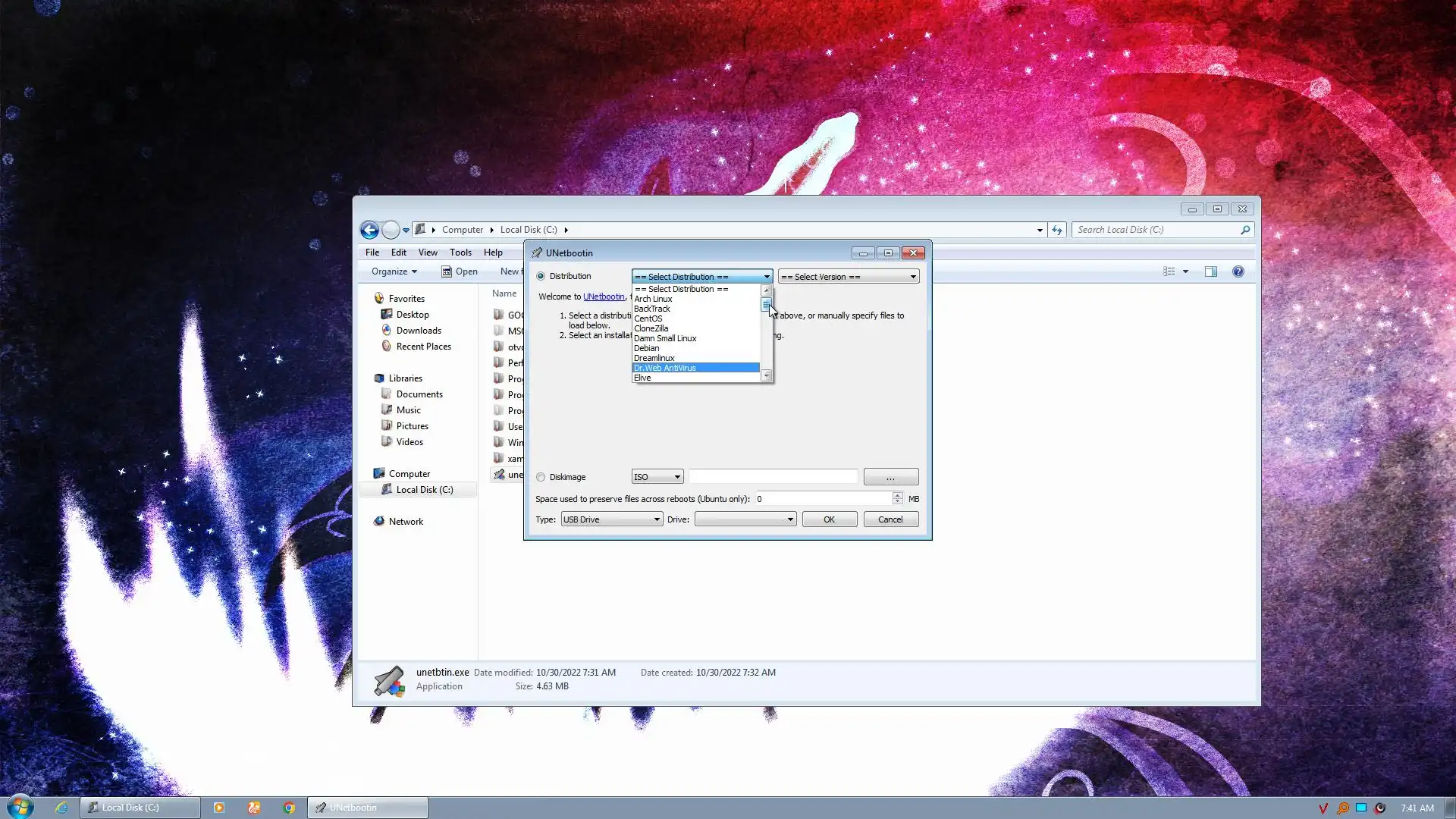This screenshot has height=819, width=1456.
Task: Choose Debian from the distribution list
Action: point(647,348)
